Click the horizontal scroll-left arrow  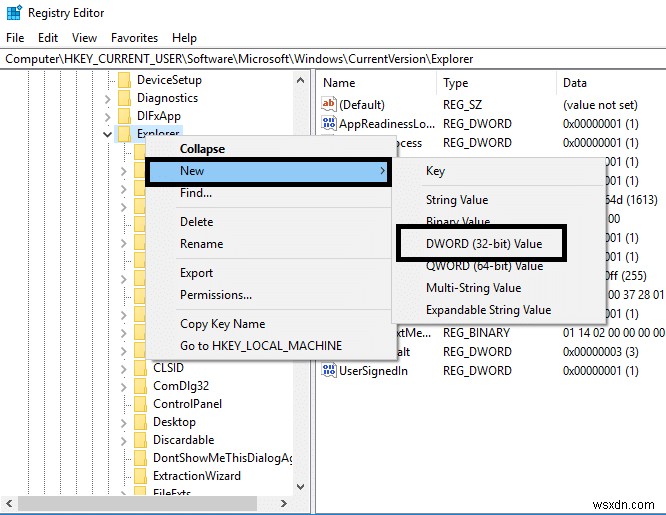[x=9, y=504]
